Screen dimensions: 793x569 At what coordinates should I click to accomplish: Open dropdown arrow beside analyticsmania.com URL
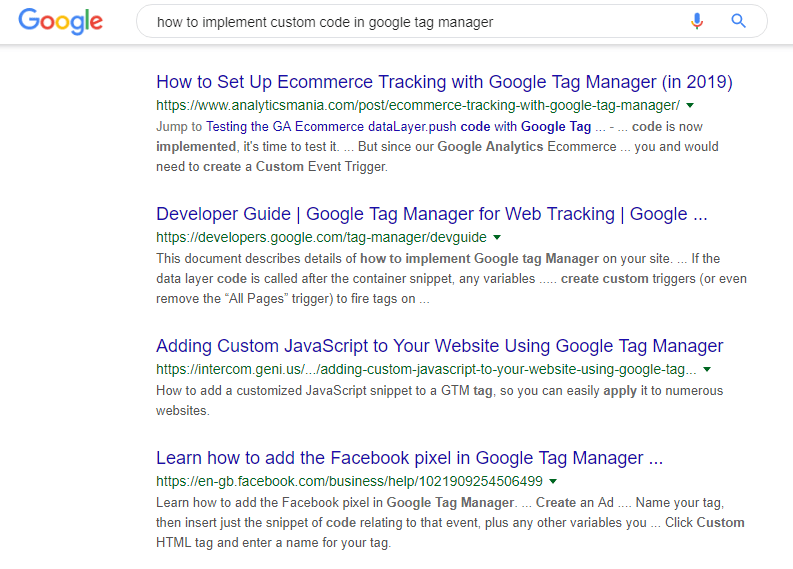point(690,105)
